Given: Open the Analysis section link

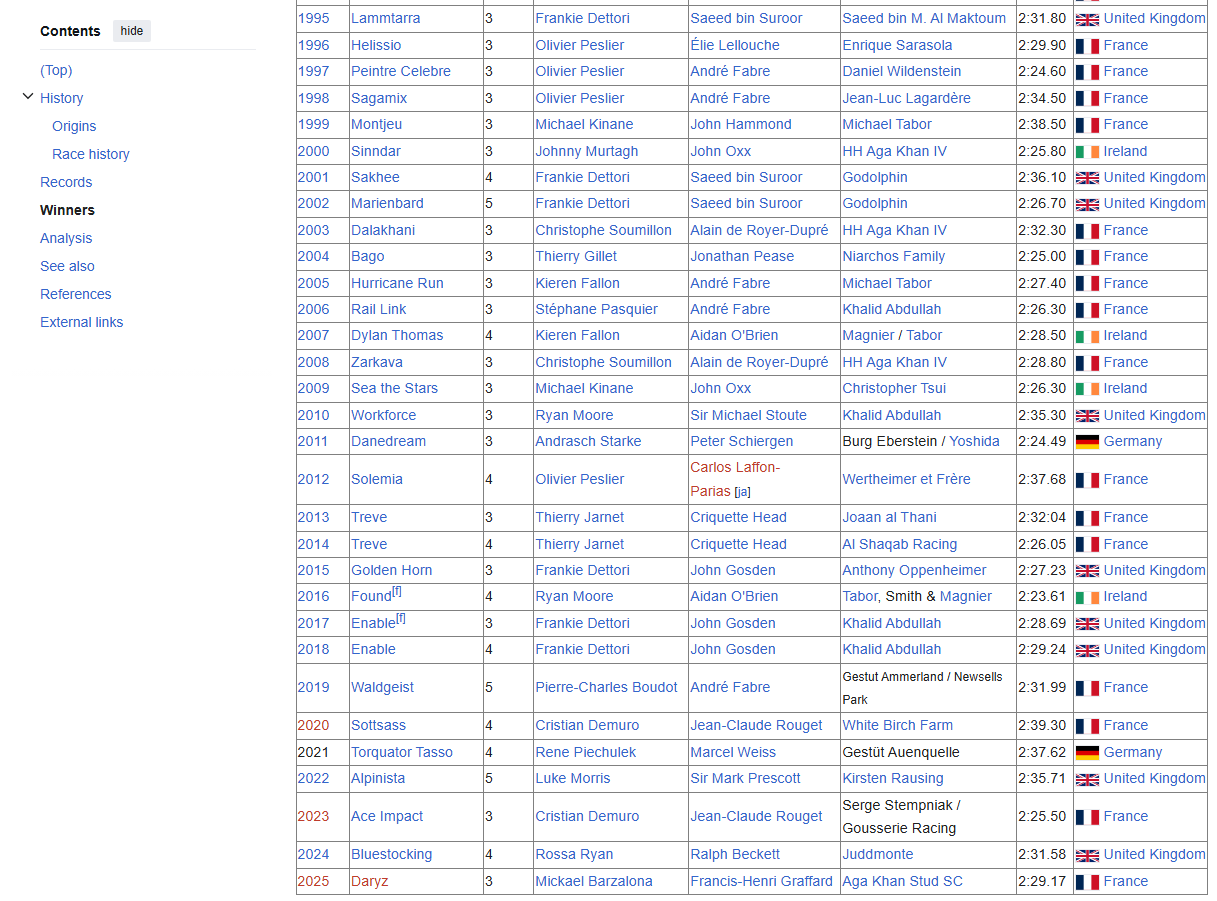Looking at the screenshot, I should (66, 238).
